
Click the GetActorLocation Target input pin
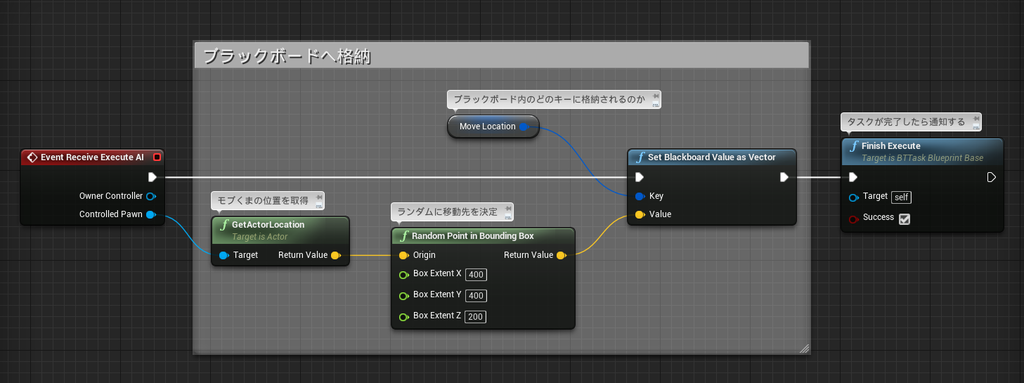pyautogui.click(x=224, y=255)
